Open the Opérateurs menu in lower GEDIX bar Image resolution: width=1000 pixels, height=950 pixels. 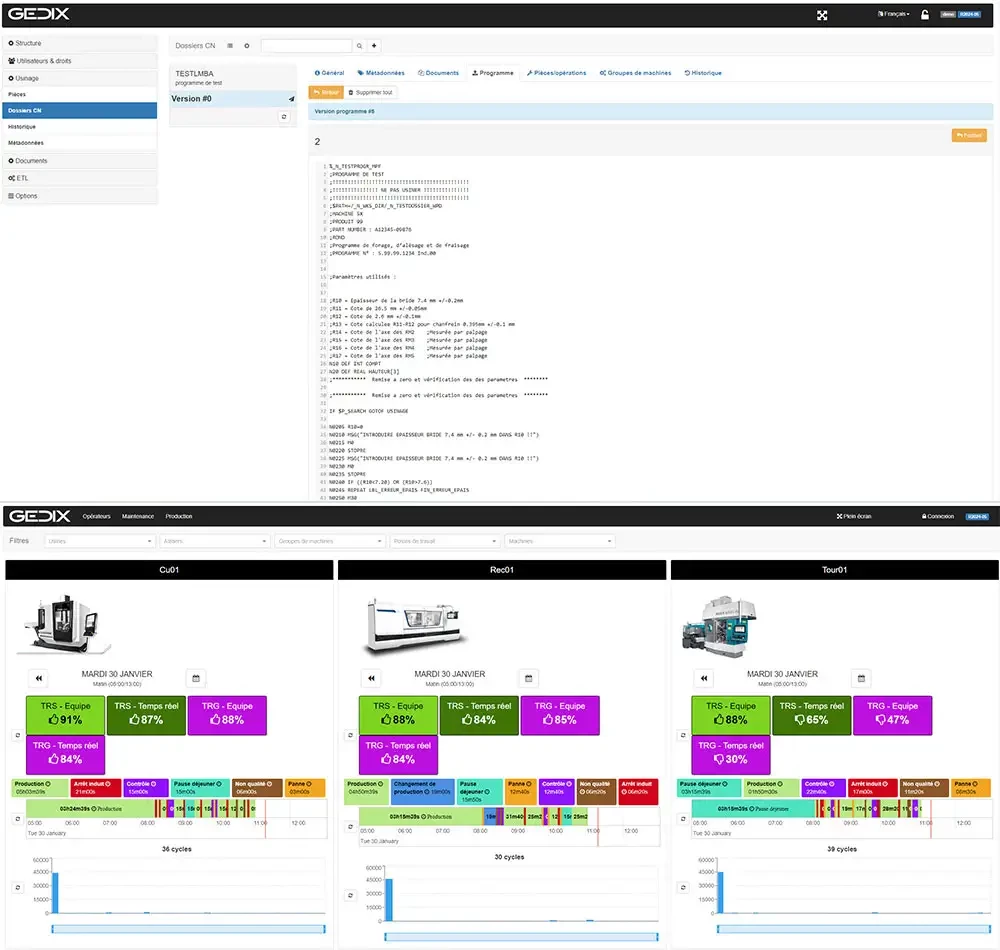96,516
